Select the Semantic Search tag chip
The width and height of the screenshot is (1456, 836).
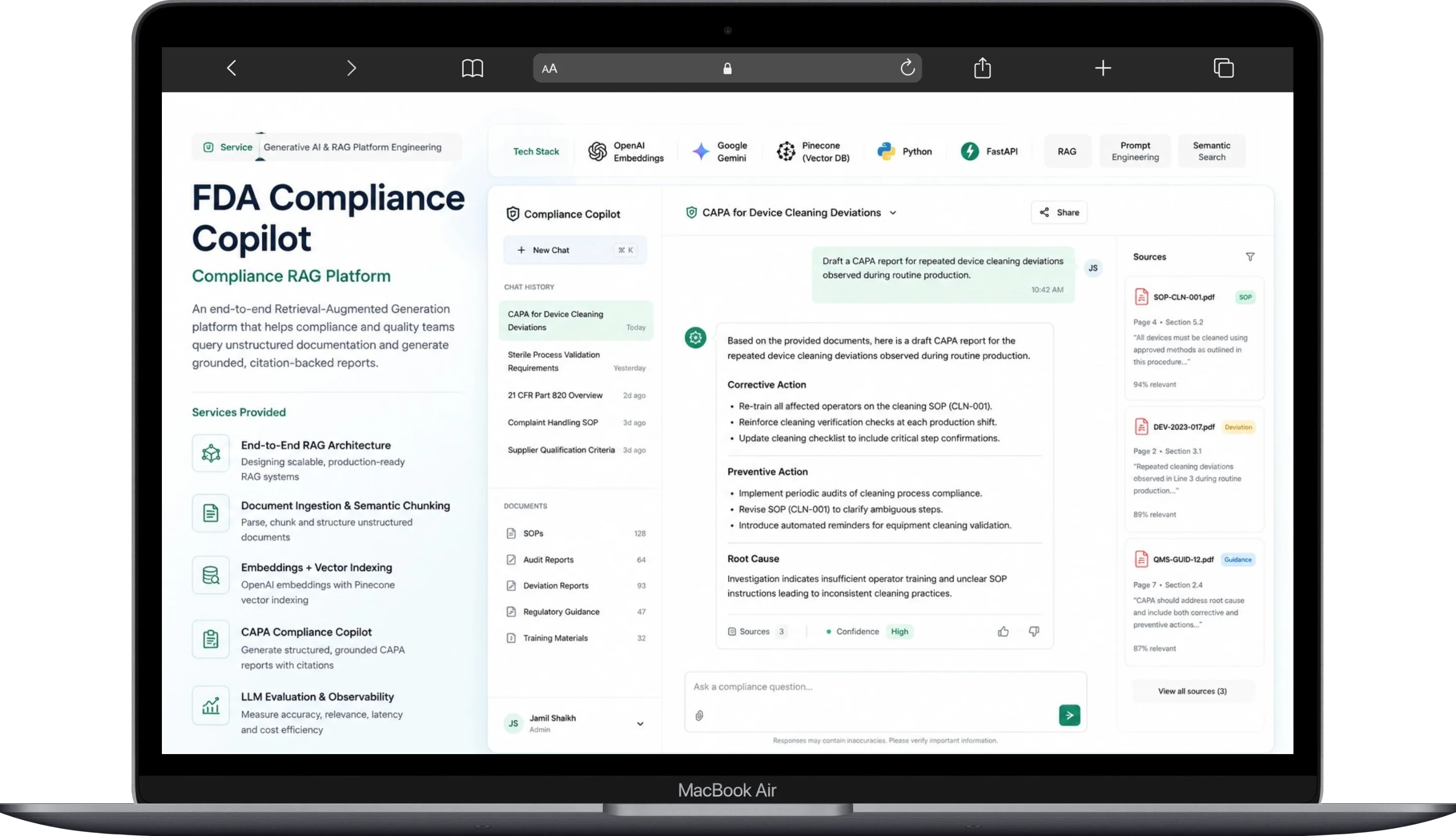tap(1211, 151)
